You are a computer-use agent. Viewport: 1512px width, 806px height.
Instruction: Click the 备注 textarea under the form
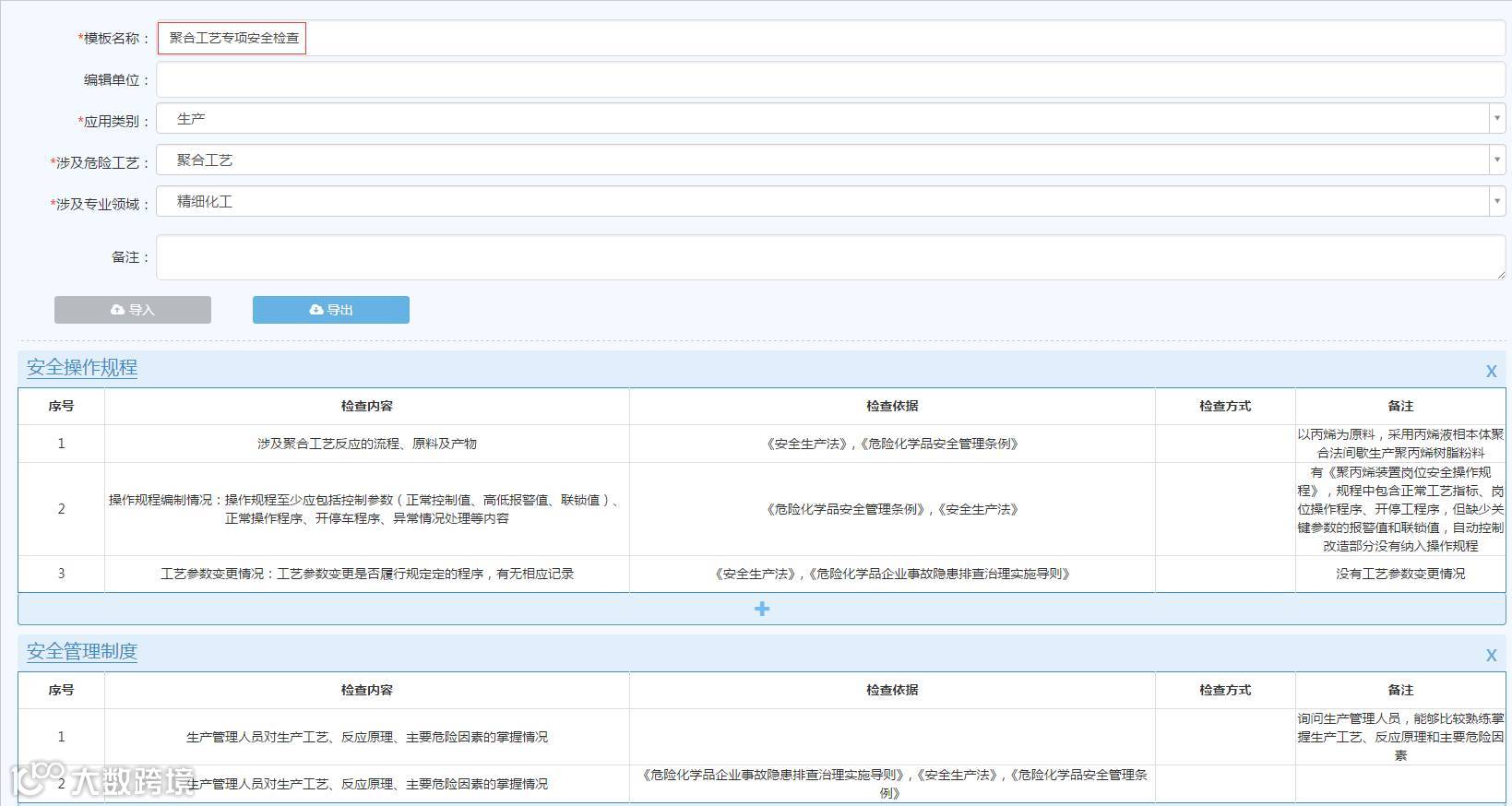coord(830,257)
